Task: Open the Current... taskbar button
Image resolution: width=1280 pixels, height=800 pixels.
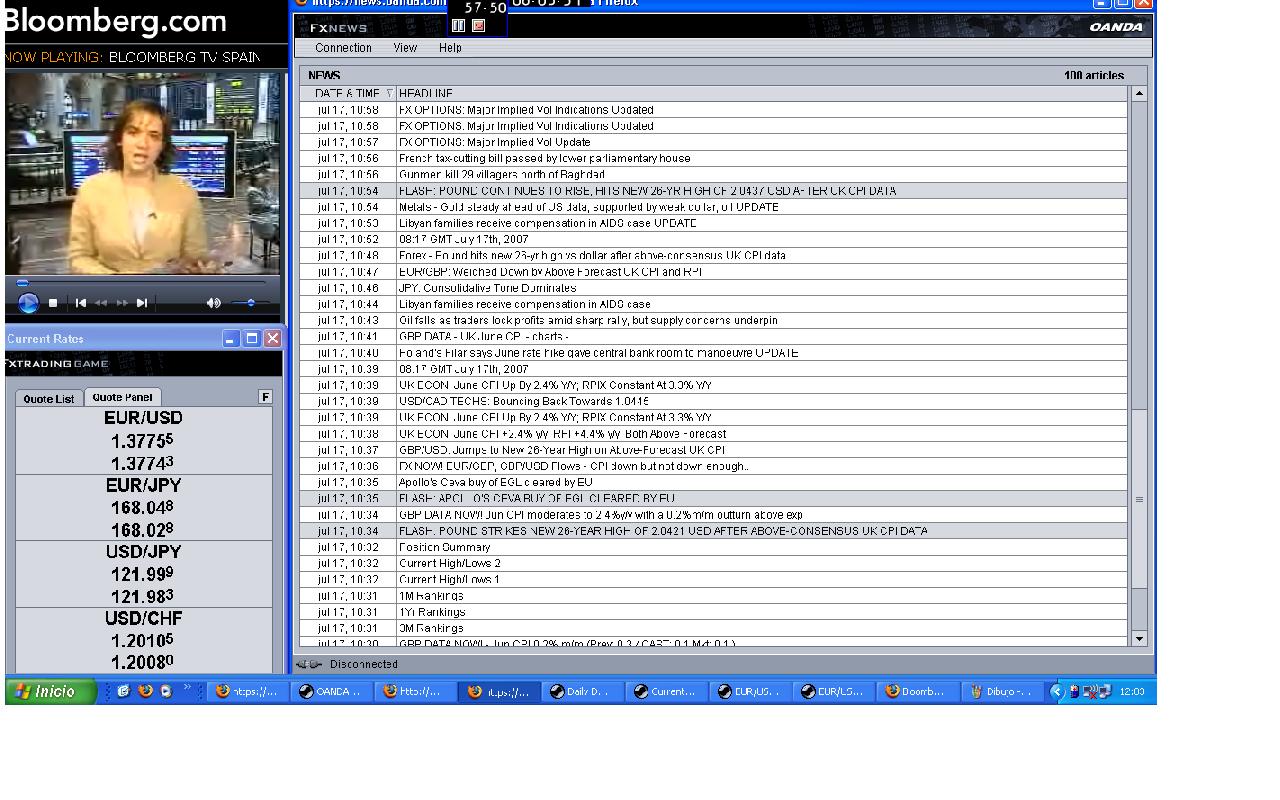Action: coord(666,691)
